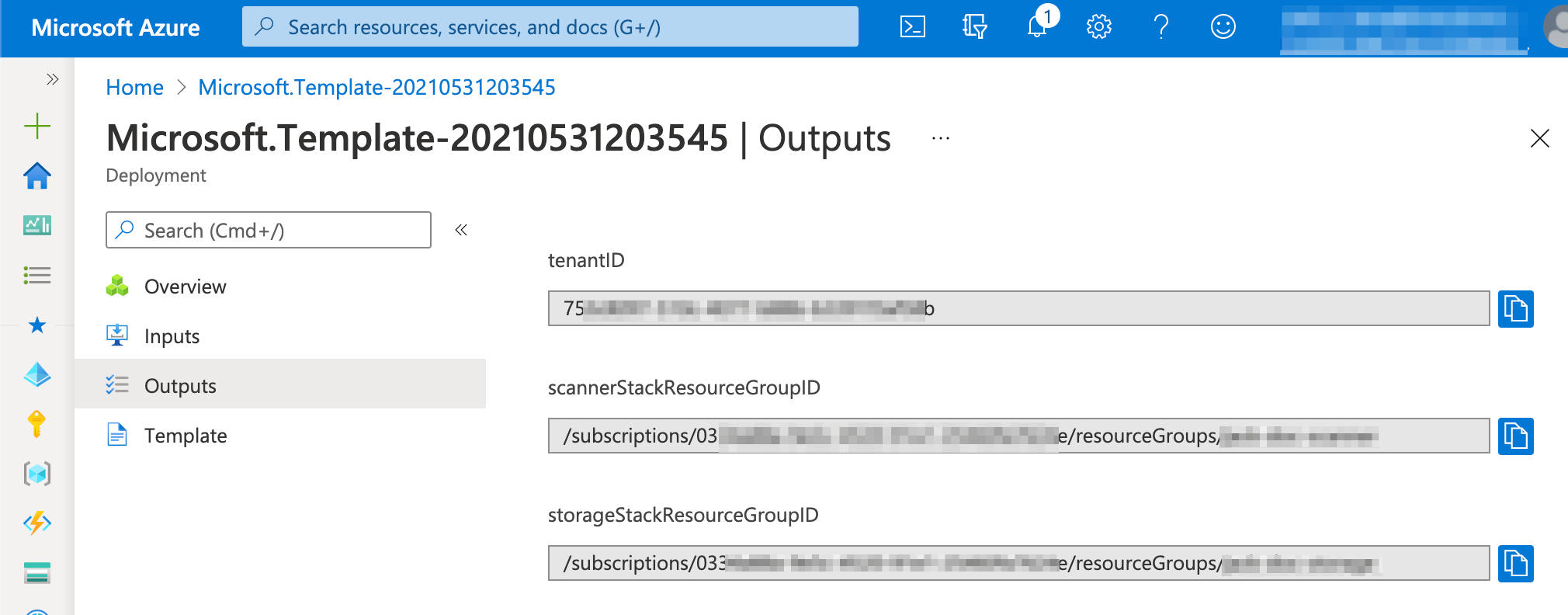Open the ellipsis more options beside the title

point(940,139)
